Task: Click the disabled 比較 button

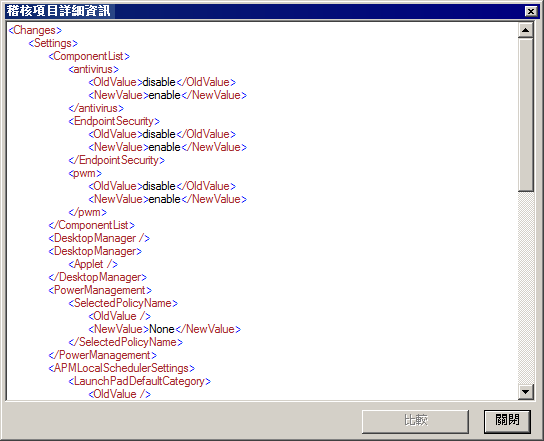Action: (415, 421)
